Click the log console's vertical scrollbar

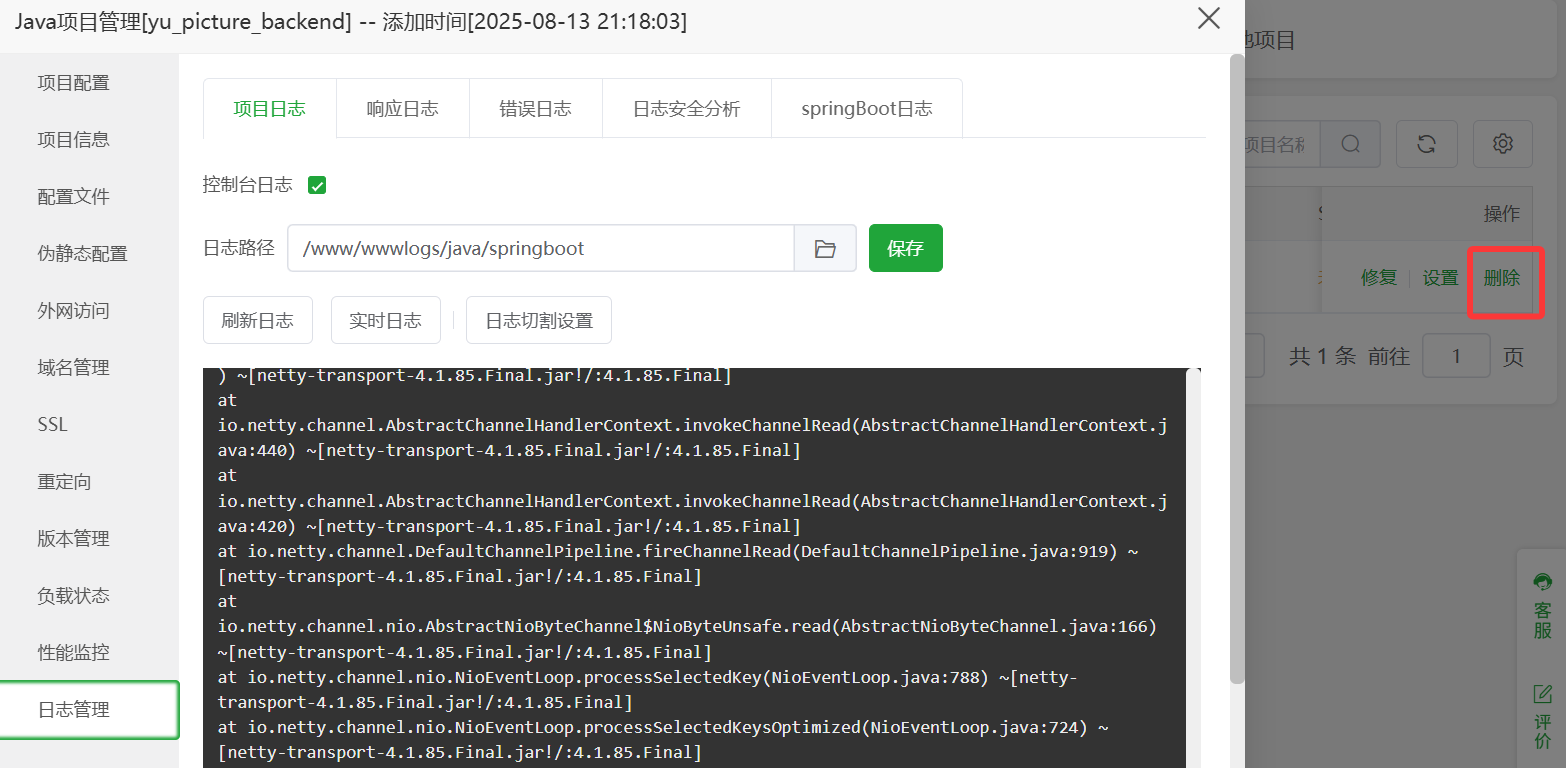pos(1193,568)
